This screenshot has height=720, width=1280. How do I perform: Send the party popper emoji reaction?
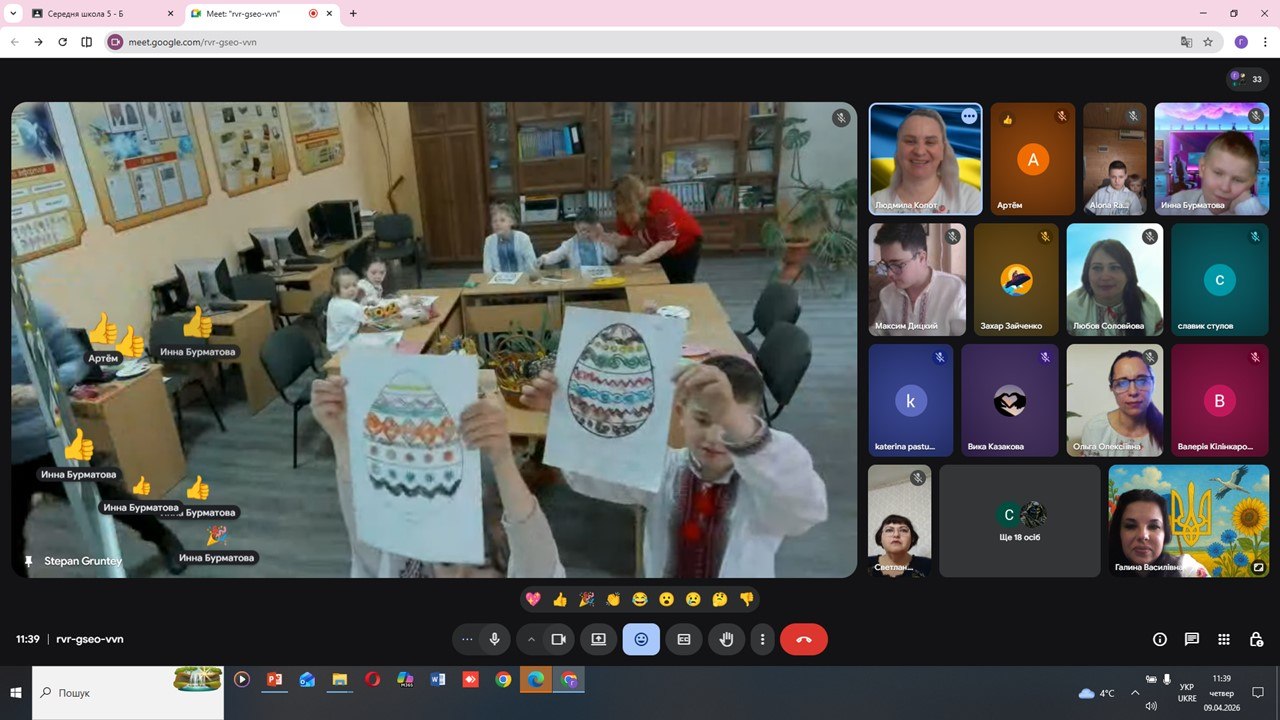[587, 599]
